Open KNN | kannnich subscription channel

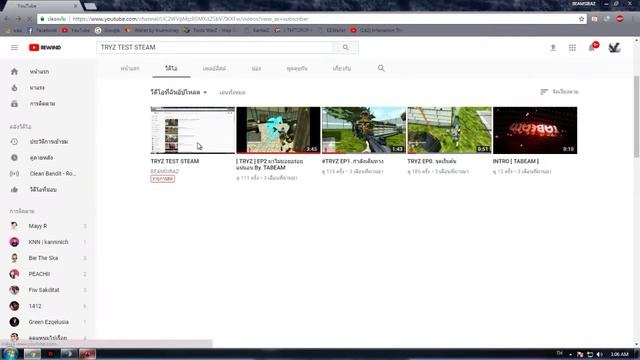pos(48,242)
